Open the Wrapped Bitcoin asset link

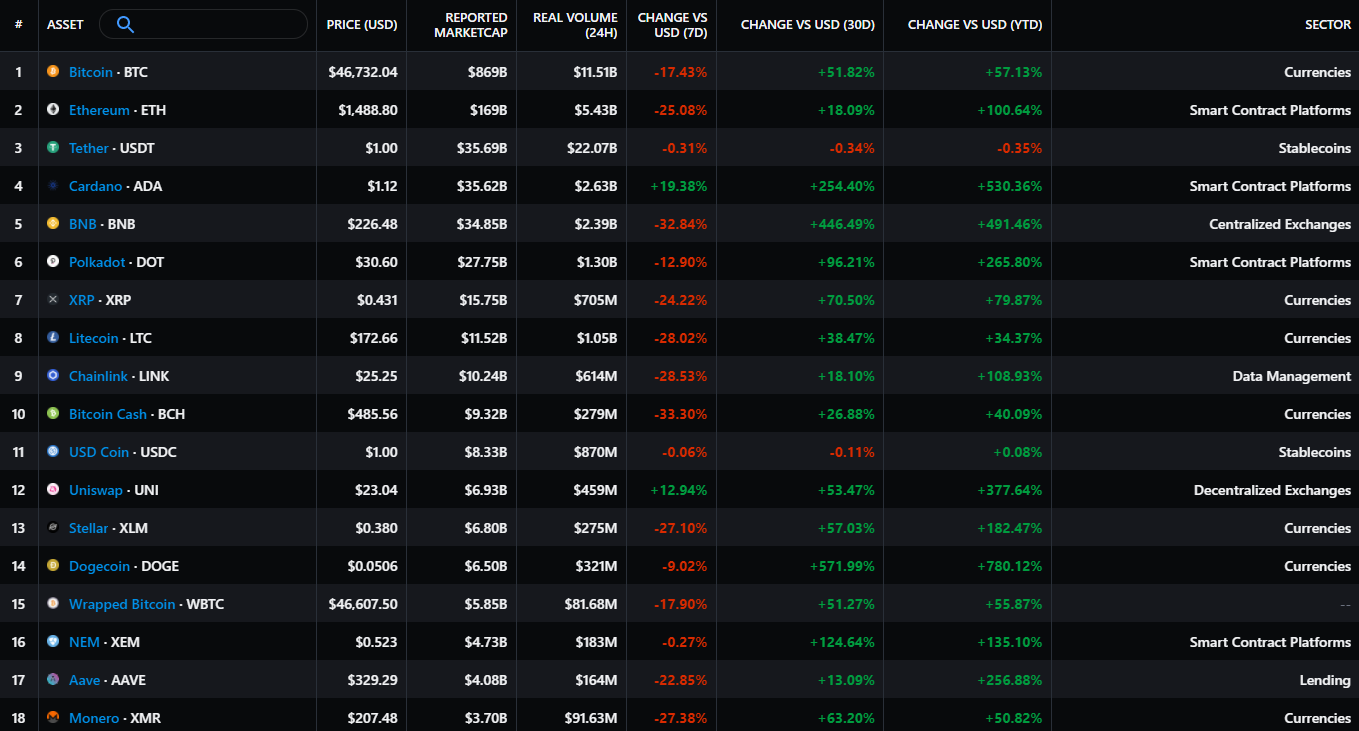tap(121, 603)
